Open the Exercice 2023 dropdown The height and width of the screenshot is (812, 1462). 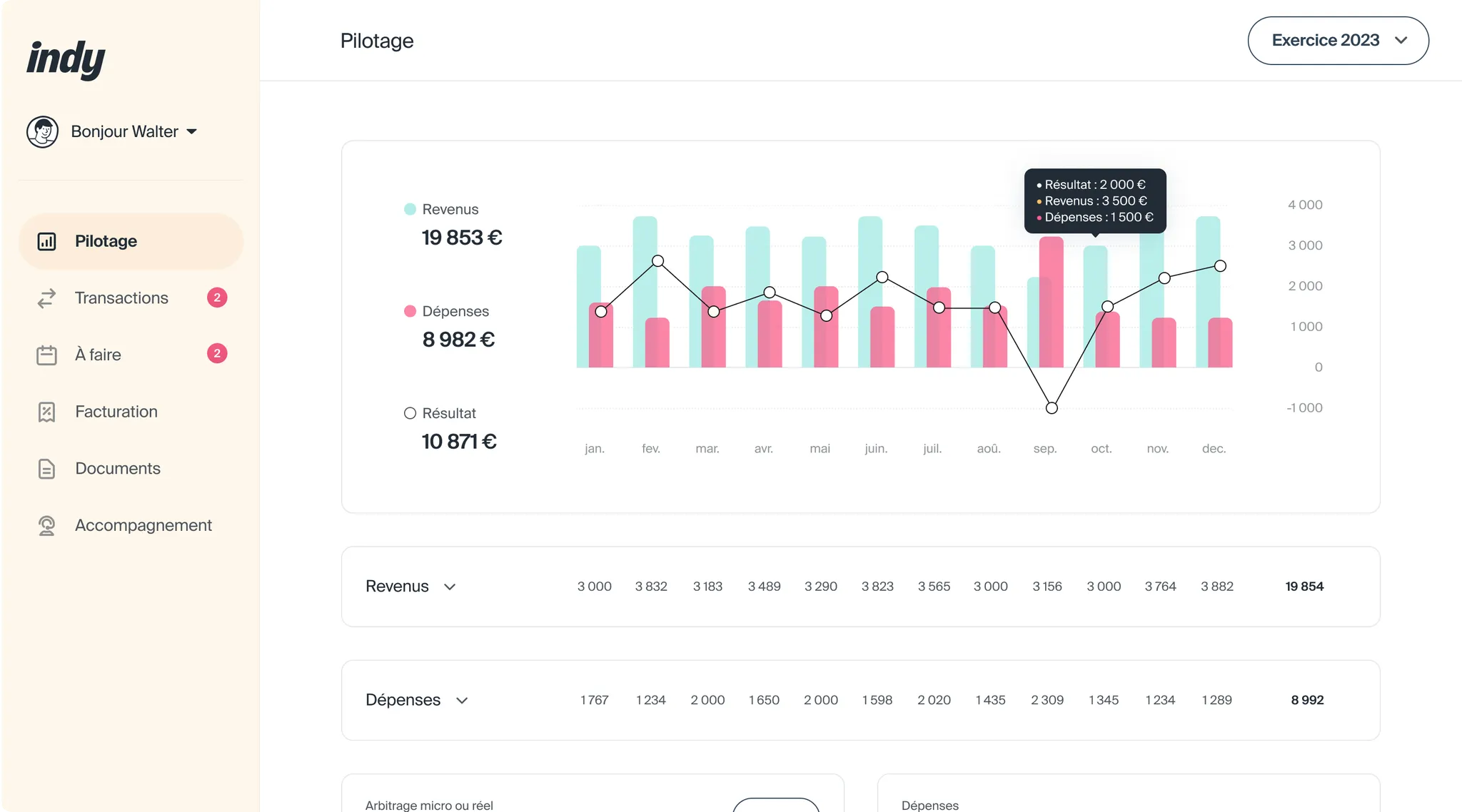(1337, 40)
